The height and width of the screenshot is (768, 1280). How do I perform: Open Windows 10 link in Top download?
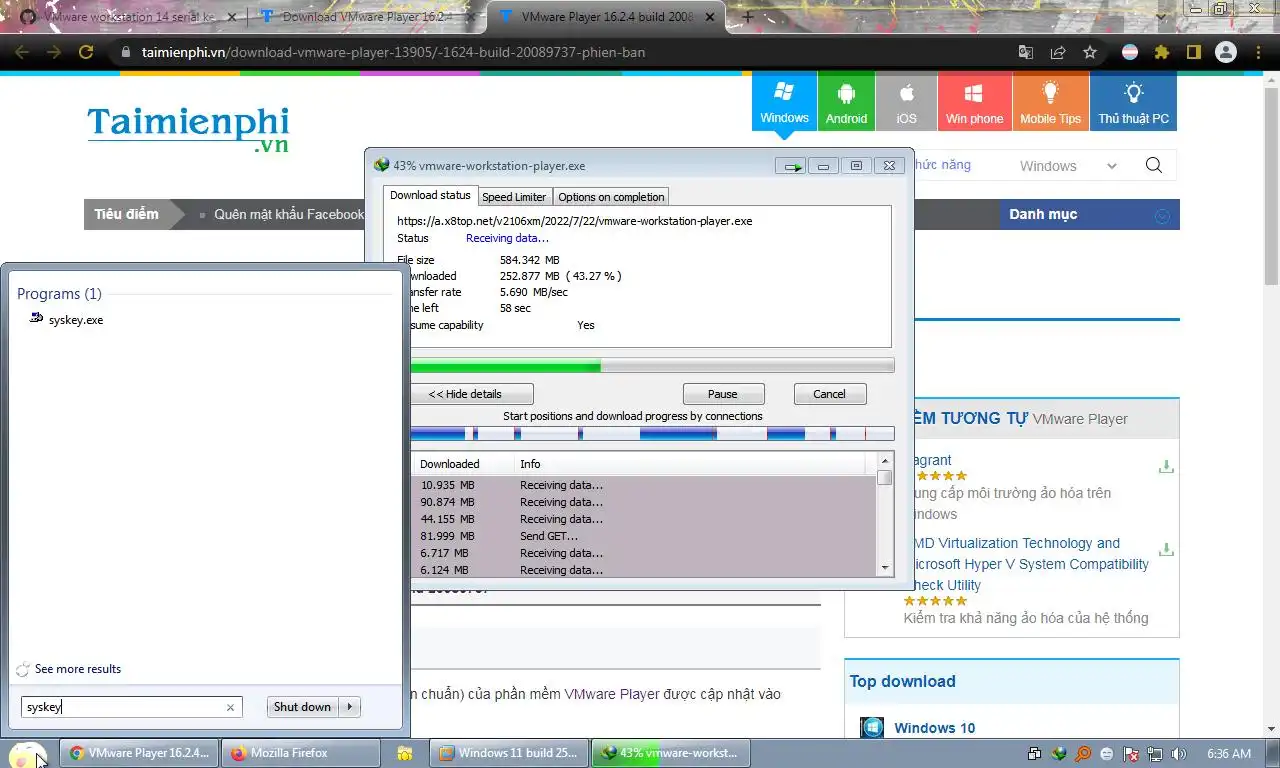(x=934, y=728)
